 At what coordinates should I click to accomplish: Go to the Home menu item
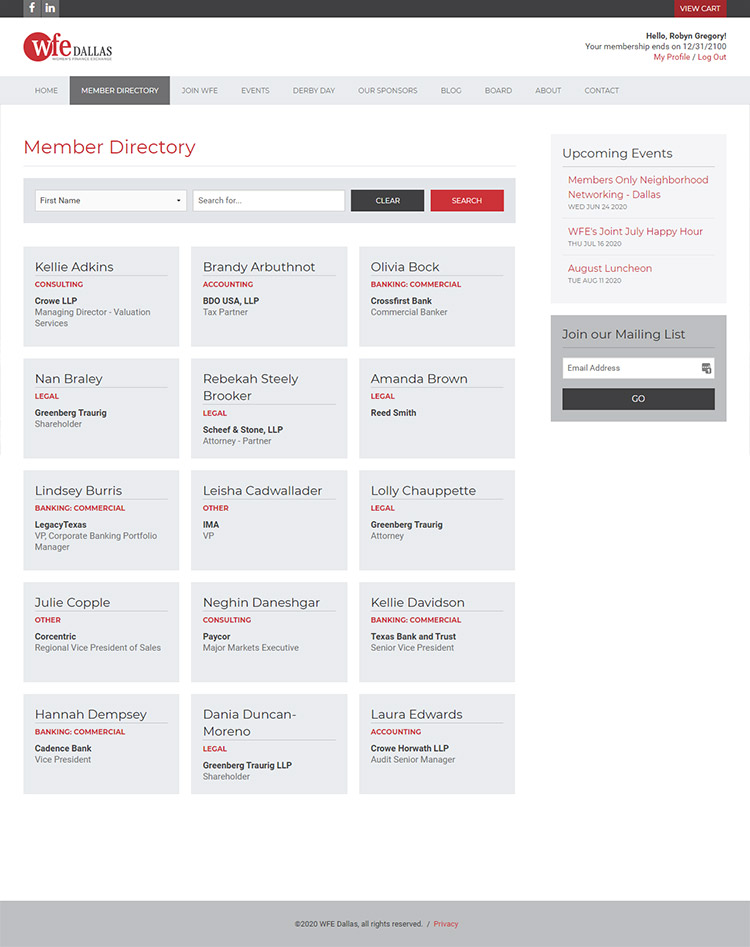(x=46, y=91)
